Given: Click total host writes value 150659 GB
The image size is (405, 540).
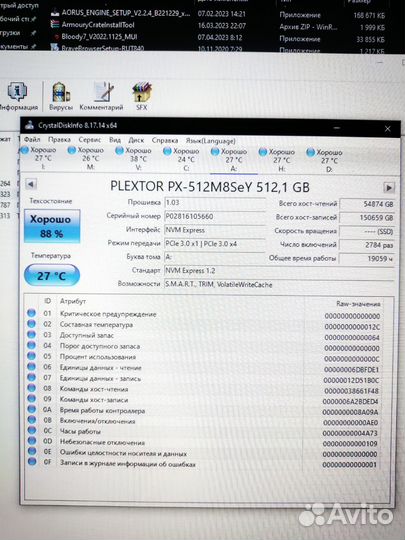Looking at the screenshot, I should click(x=367, y=218).
